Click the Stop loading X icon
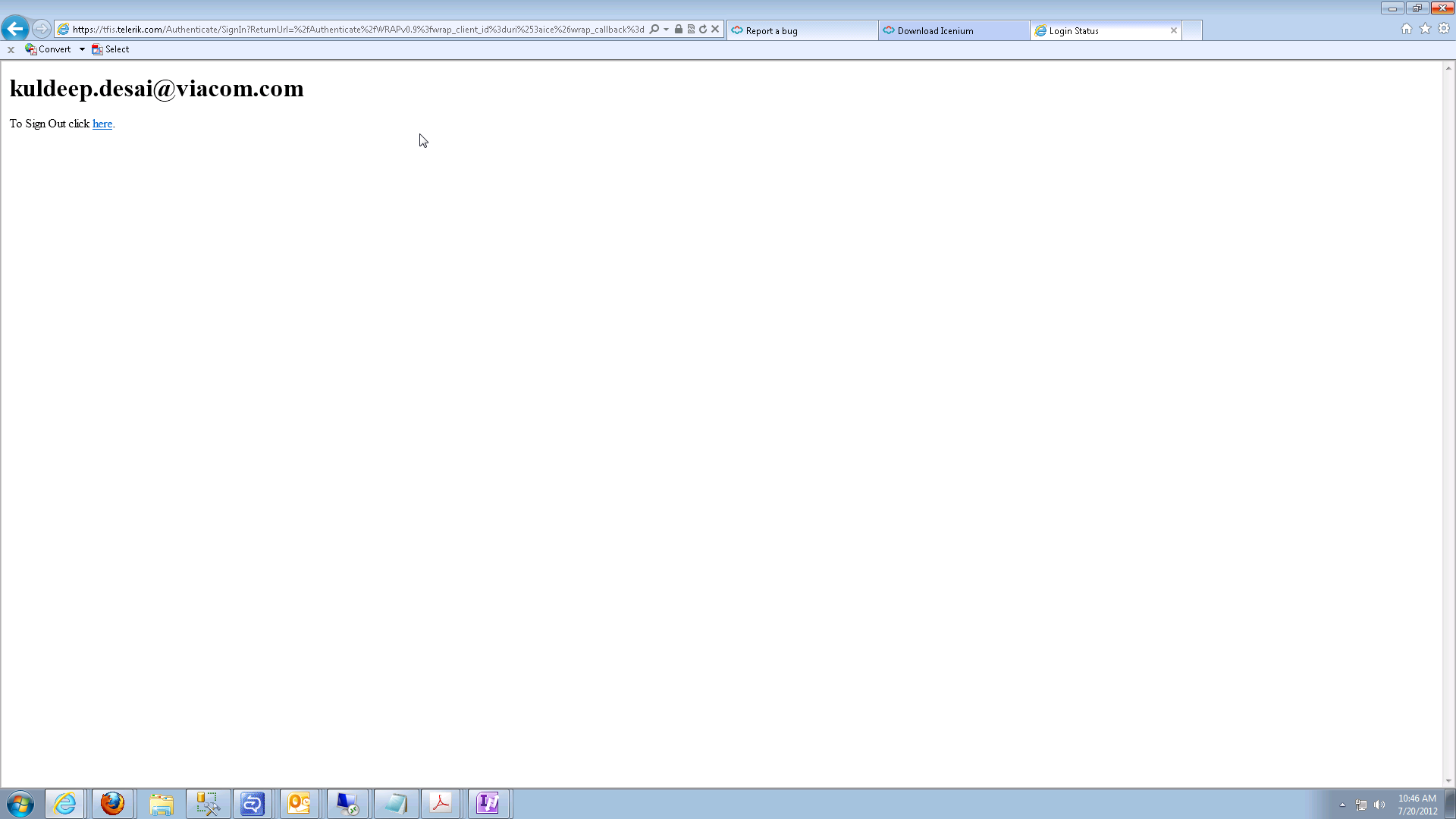1456x819 pixels. (715, 30)
